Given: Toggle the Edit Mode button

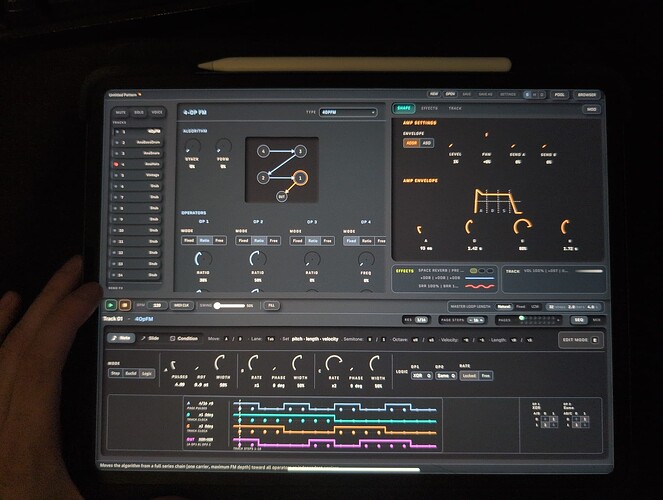Looking at the screenshot, I should (x=580, y=340).
